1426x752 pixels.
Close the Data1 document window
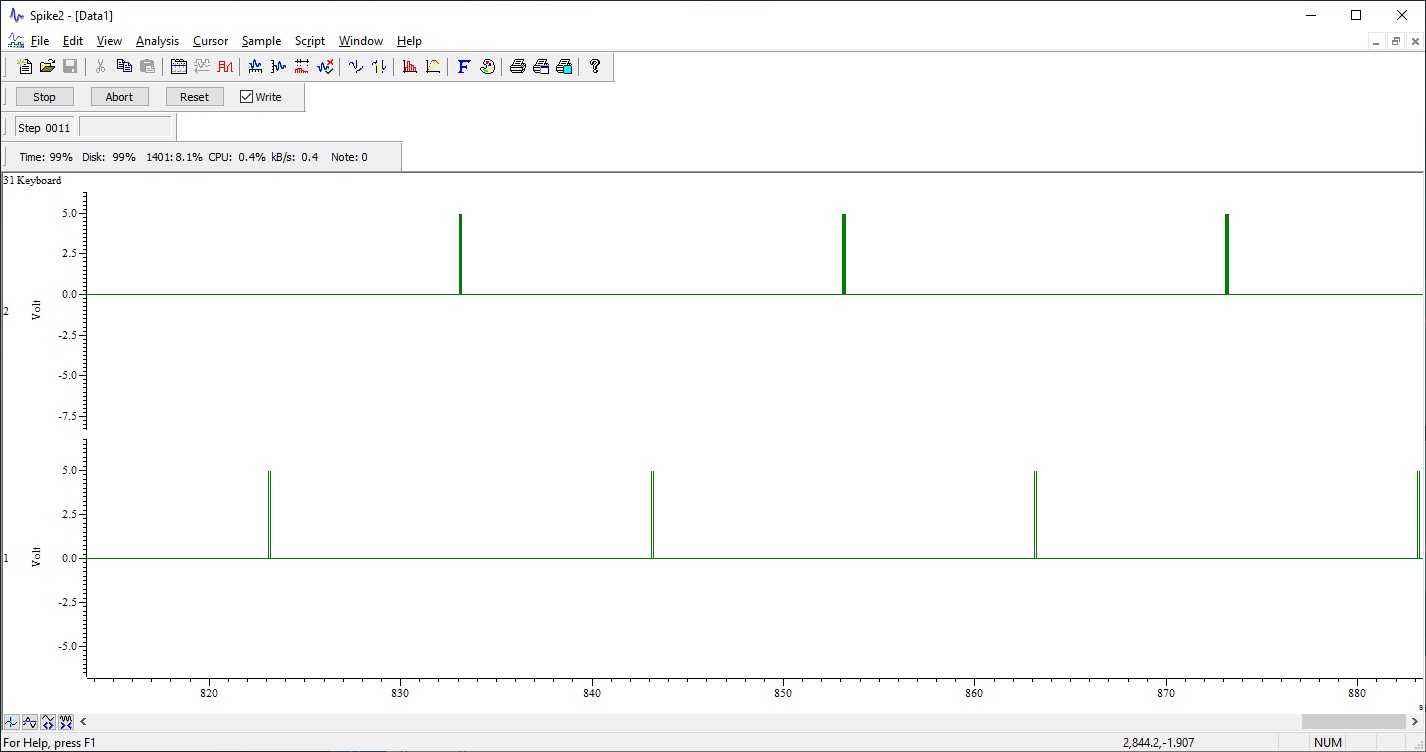tap(1414, 41)
